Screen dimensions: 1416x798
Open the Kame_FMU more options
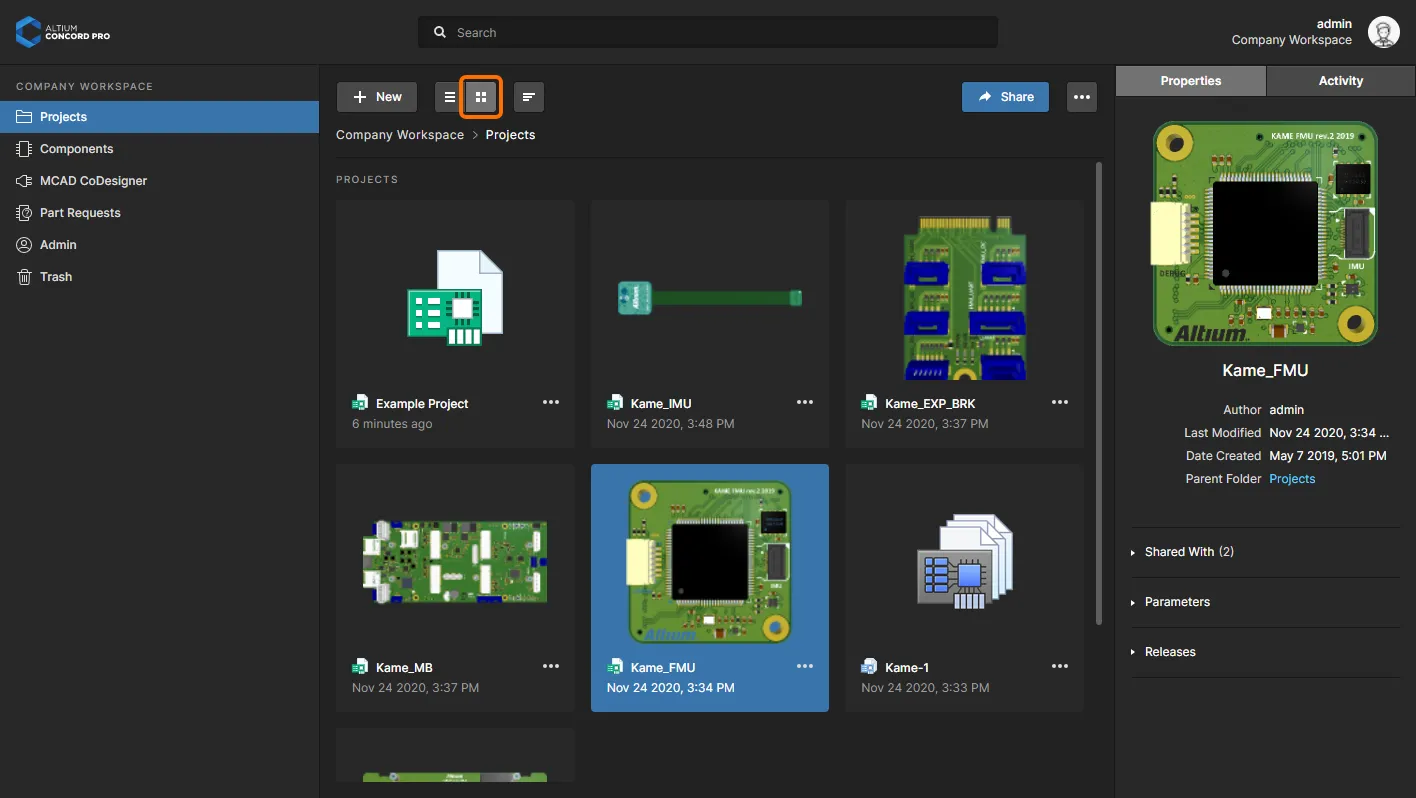(805, 666)
